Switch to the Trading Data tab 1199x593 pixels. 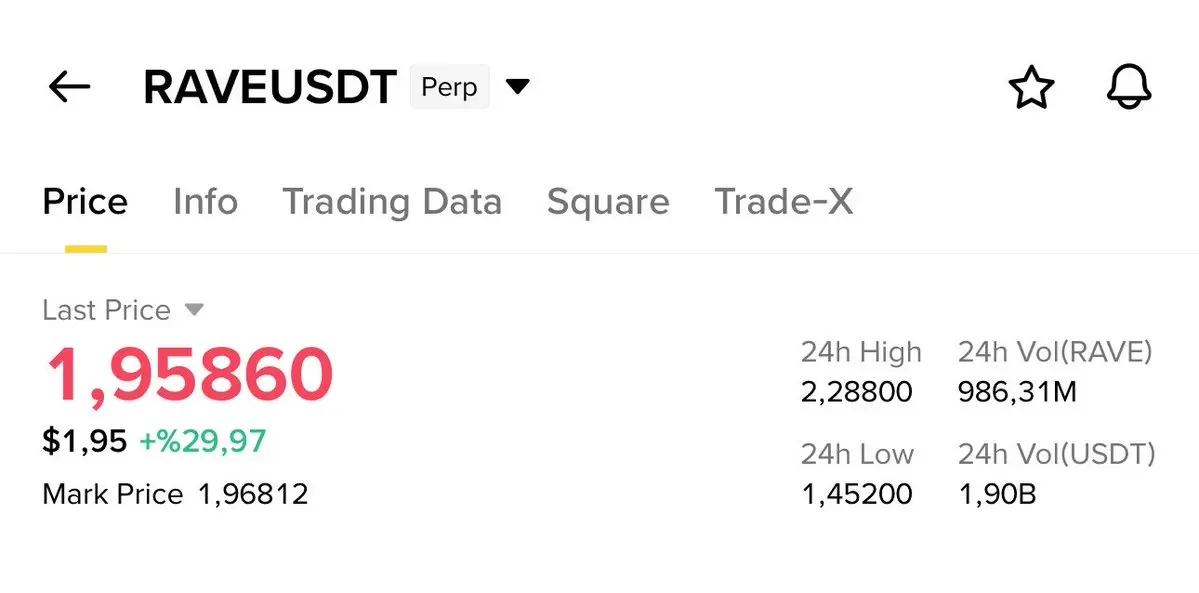[x=391, y=202]
